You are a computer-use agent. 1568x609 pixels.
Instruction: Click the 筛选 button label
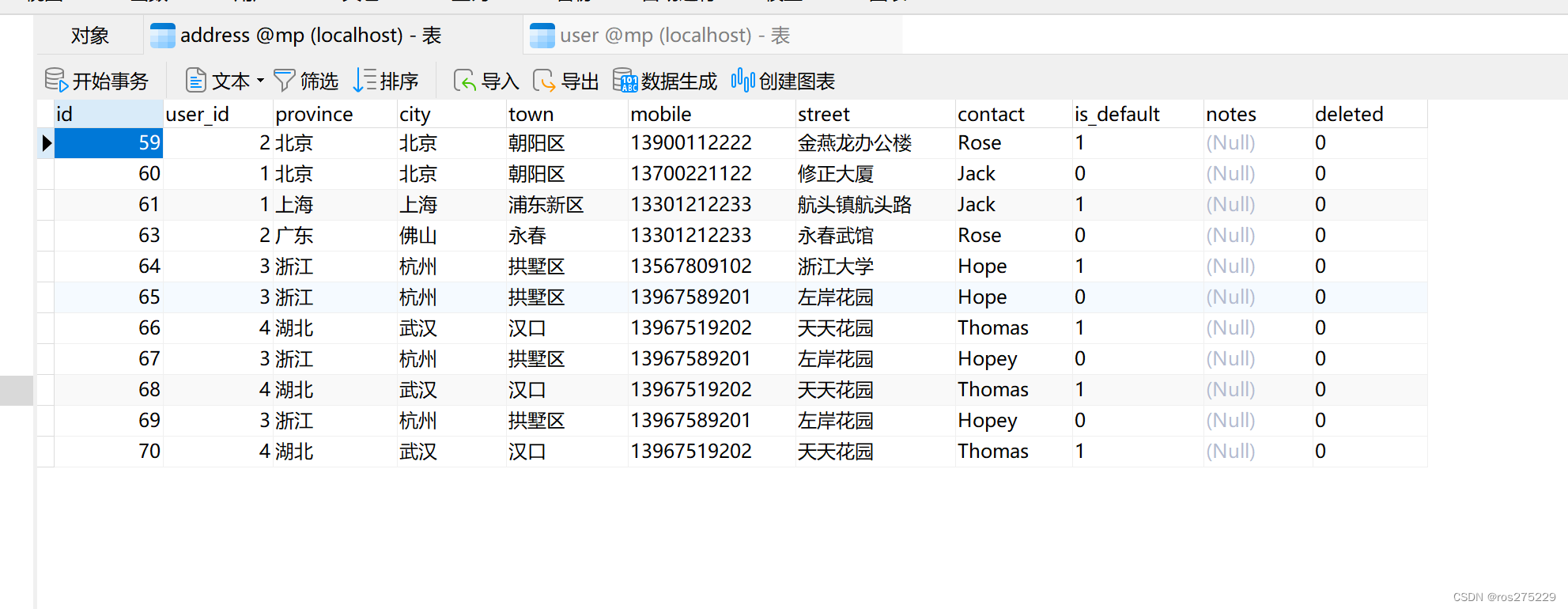(x=319, y=81)
